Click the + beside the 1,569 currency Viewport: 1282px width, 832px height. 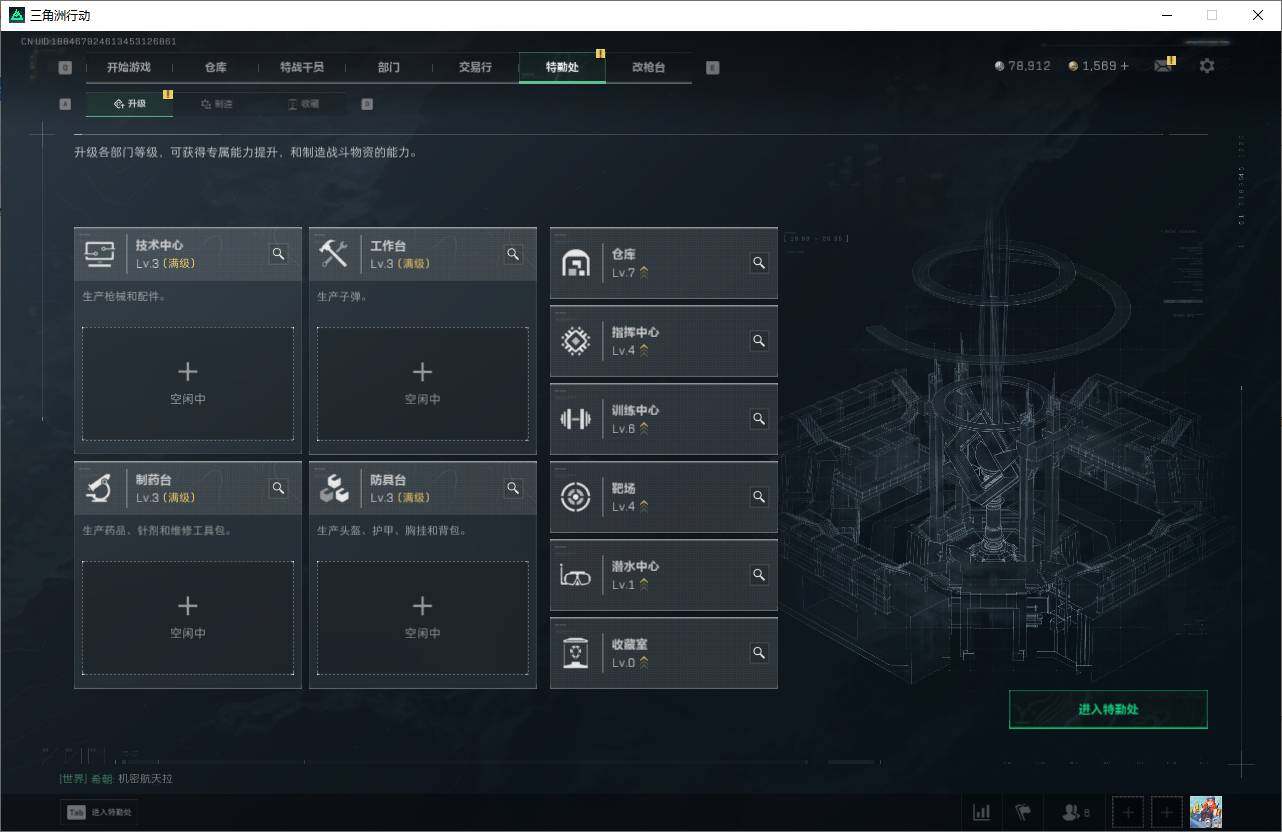1126,65
